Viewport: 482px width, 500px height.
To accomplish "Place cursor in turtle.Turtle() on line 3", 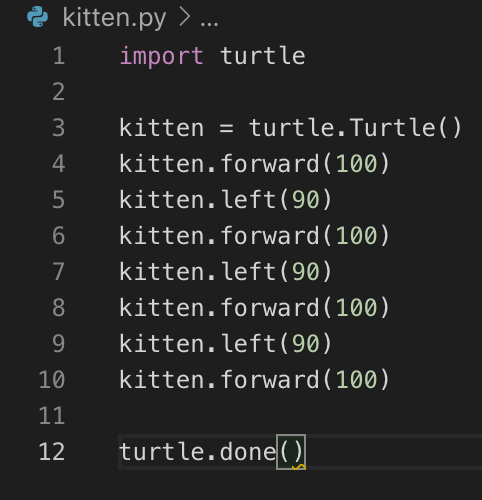I will pos(355,127).
